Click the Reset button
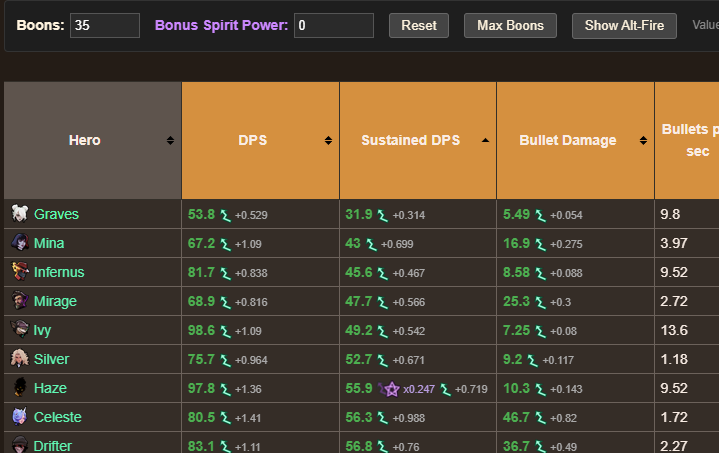The image size is (719, 453). coord(419,26)
